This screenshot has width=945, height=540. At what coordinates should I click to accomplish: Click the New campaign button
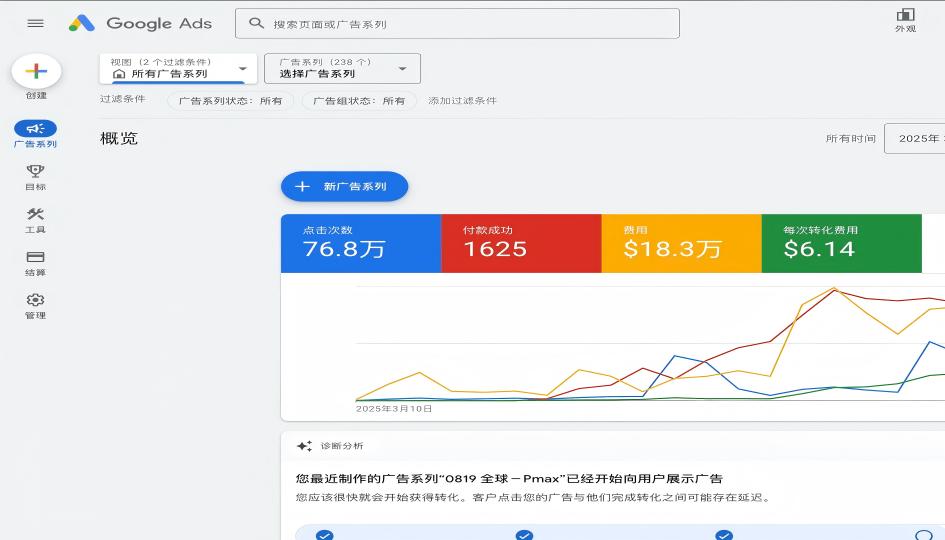coord(344,187)
